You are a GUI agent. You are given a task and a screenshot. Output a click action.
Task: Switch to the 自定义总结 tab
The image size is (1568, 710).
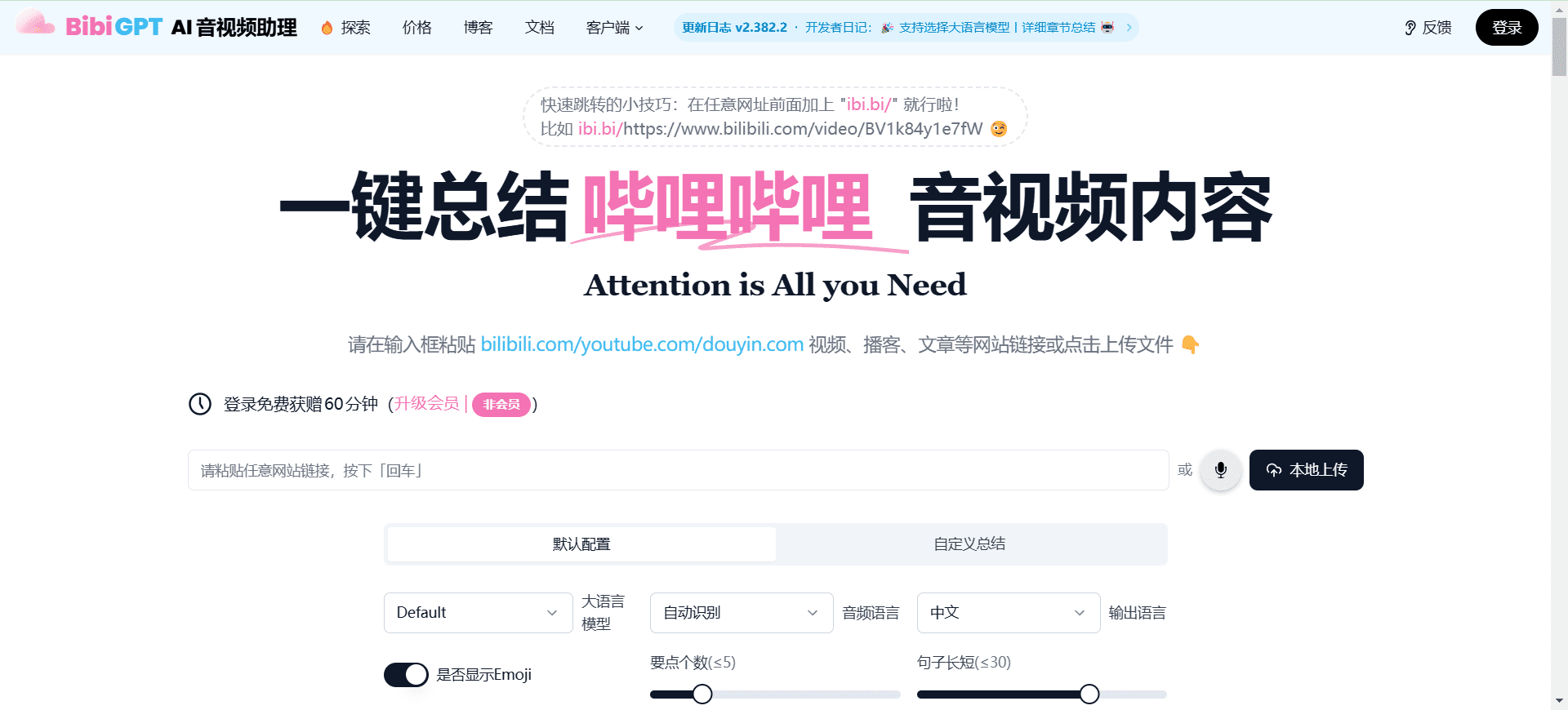coord(969,544)
